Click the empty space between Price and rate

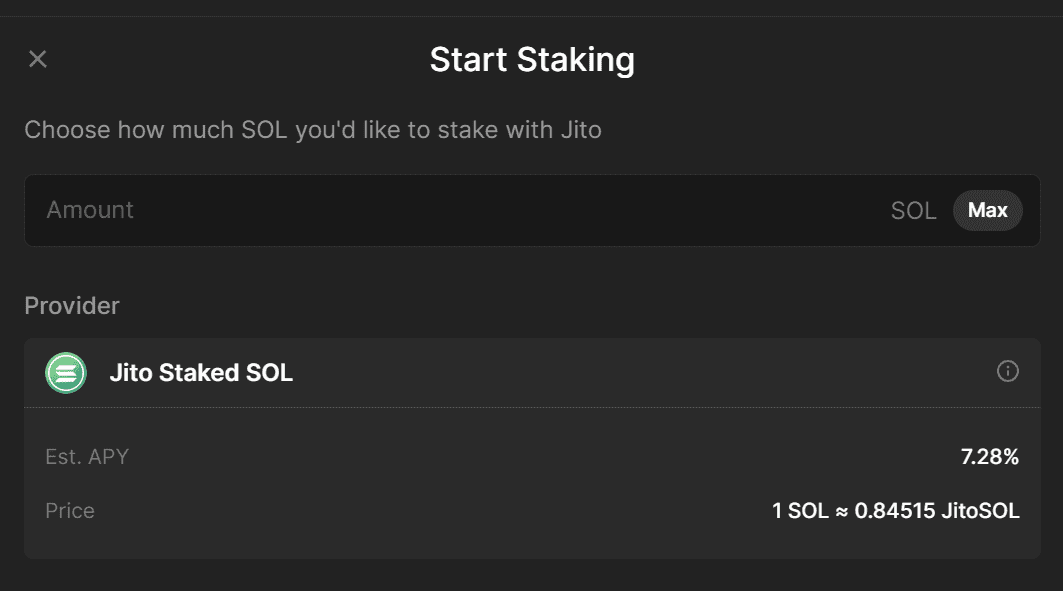click(430, 511)
